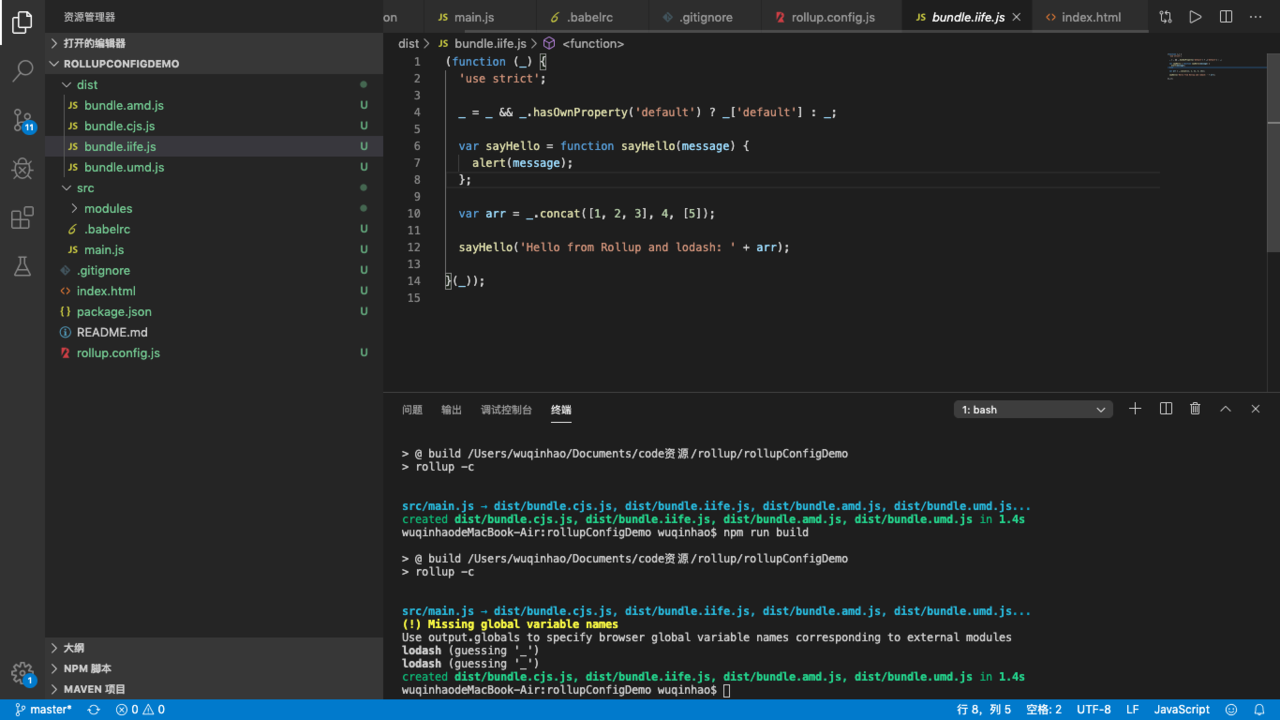Close the terminal panel
Viewport: 1280px width, 720px height.
pos(1256,409)
